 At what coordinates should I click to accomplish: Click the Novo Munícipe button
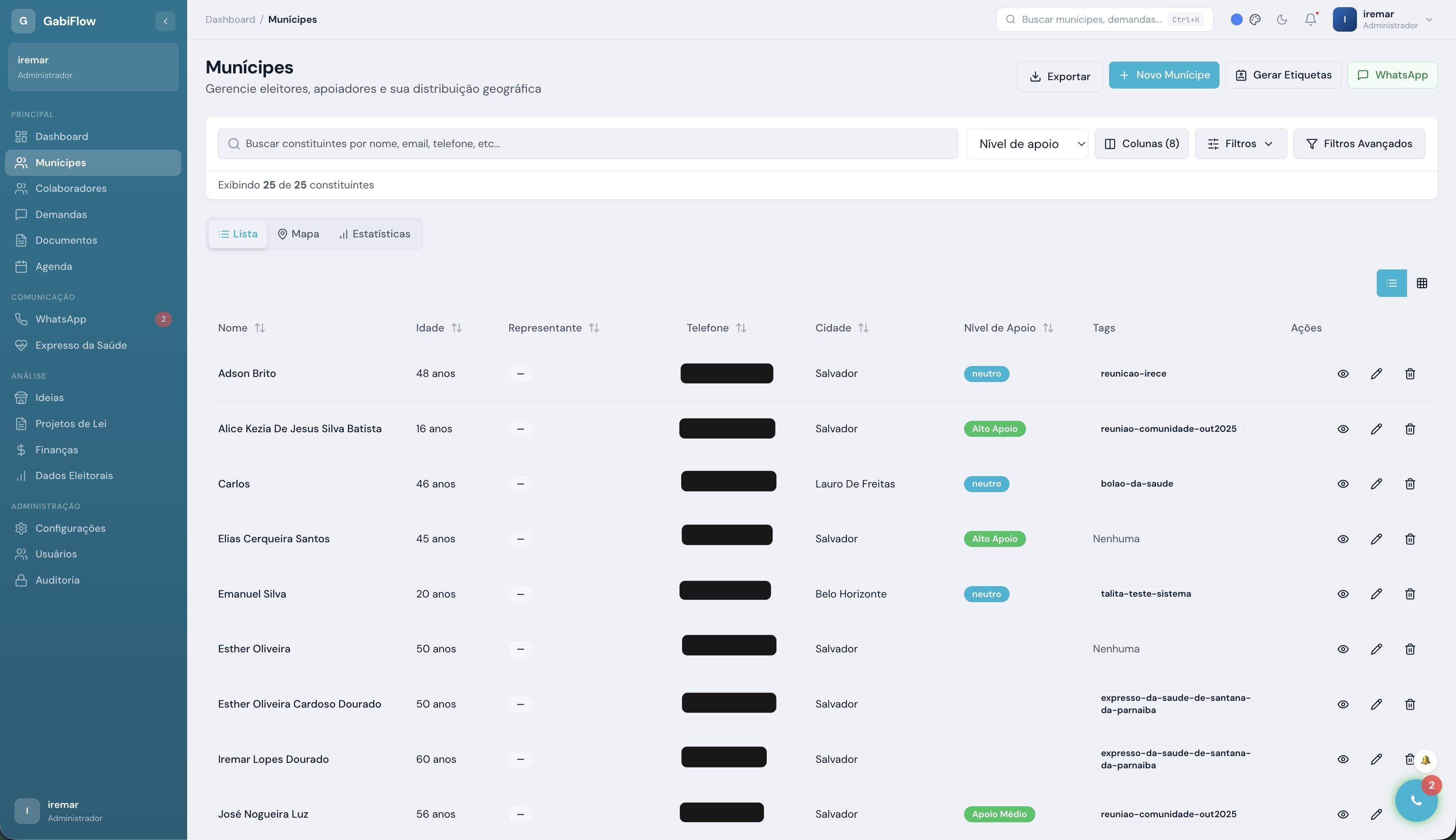click(1163, 75)
